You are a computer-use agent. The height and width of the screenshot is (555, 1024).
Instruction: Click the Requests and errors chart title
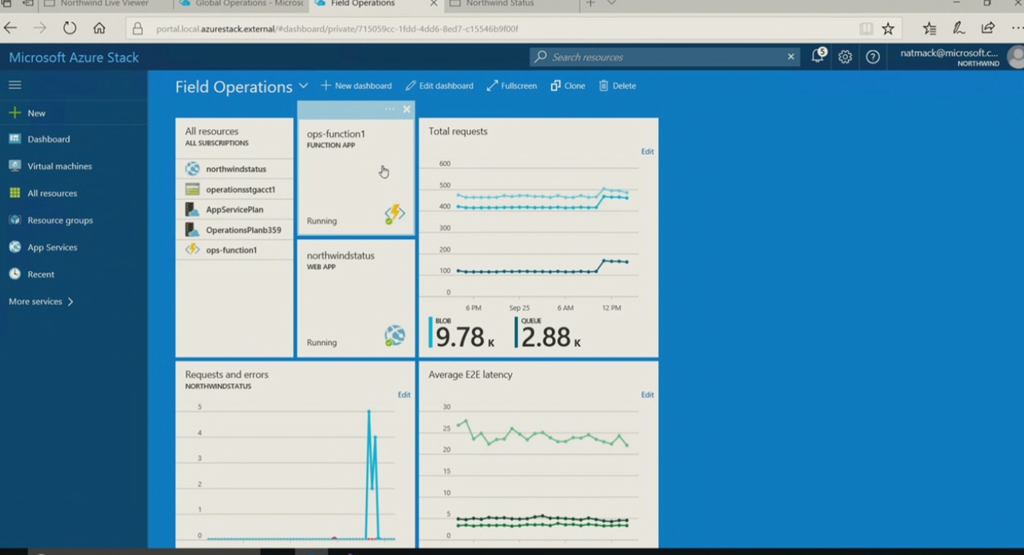(x=227, y=375)
